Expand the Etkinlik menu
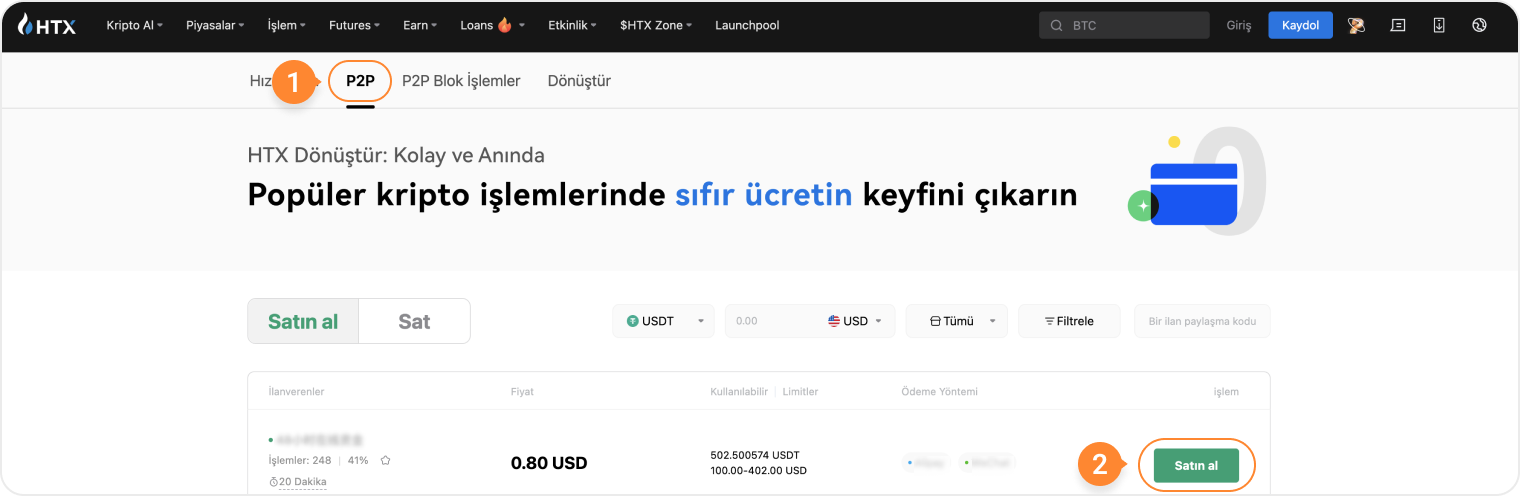 573,25
